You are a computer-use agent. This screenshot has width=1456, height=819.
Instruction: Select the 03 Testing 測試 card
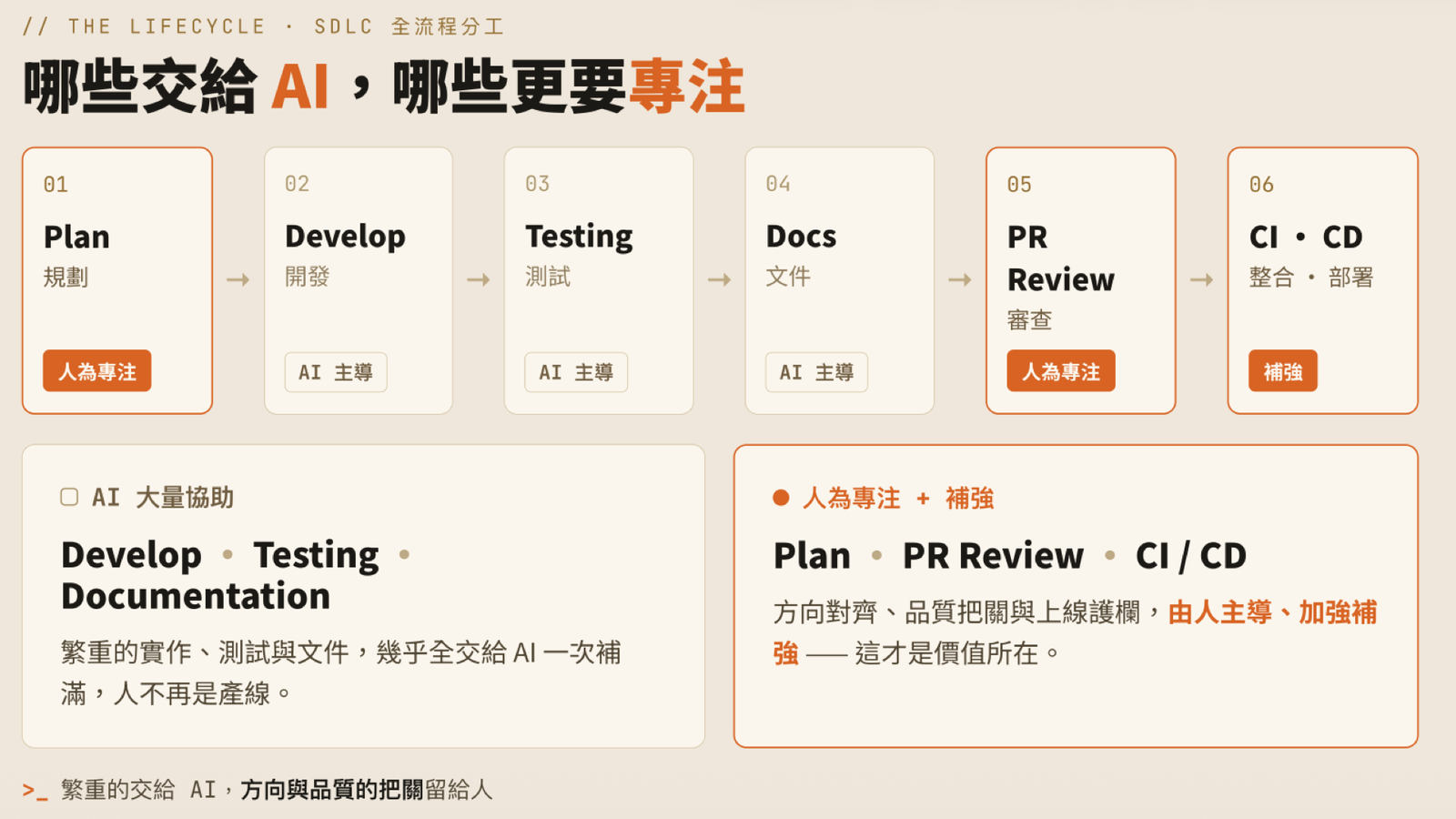coord(599,280)
